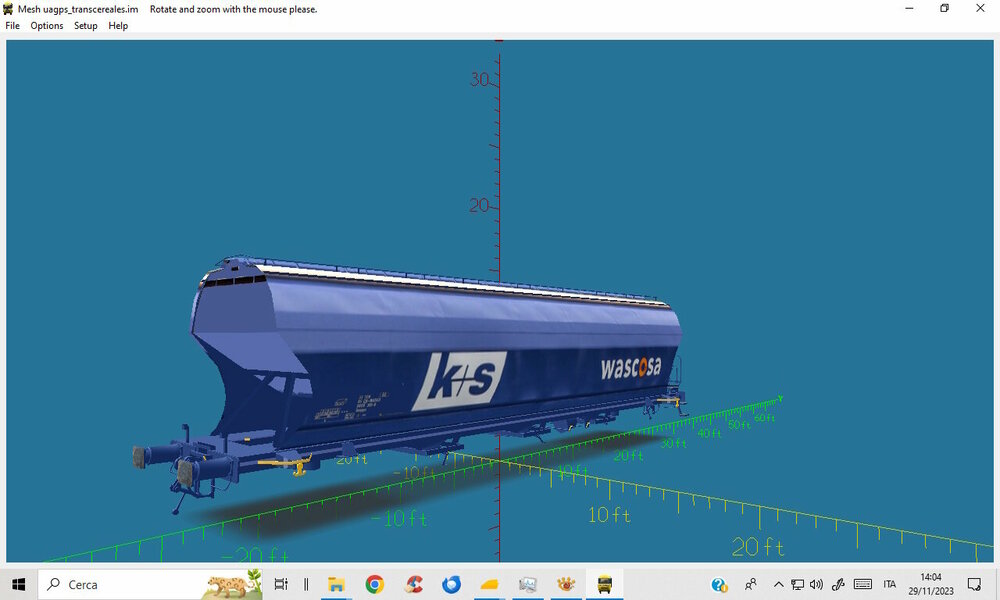The image size is (1000, 600).
Task: Open CCleaner from the taskbar
Action: [x=413, y=584]
